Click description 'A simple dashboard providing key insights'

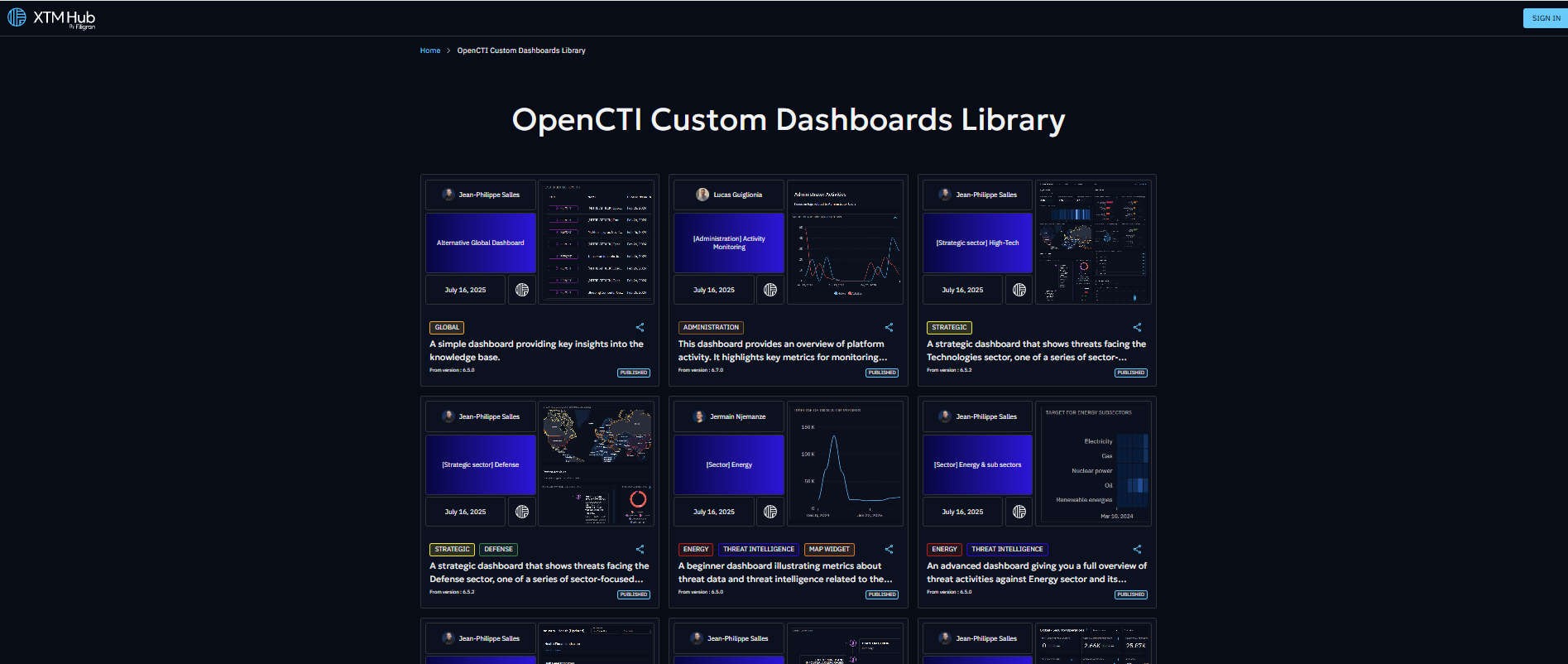coord(536,350)
